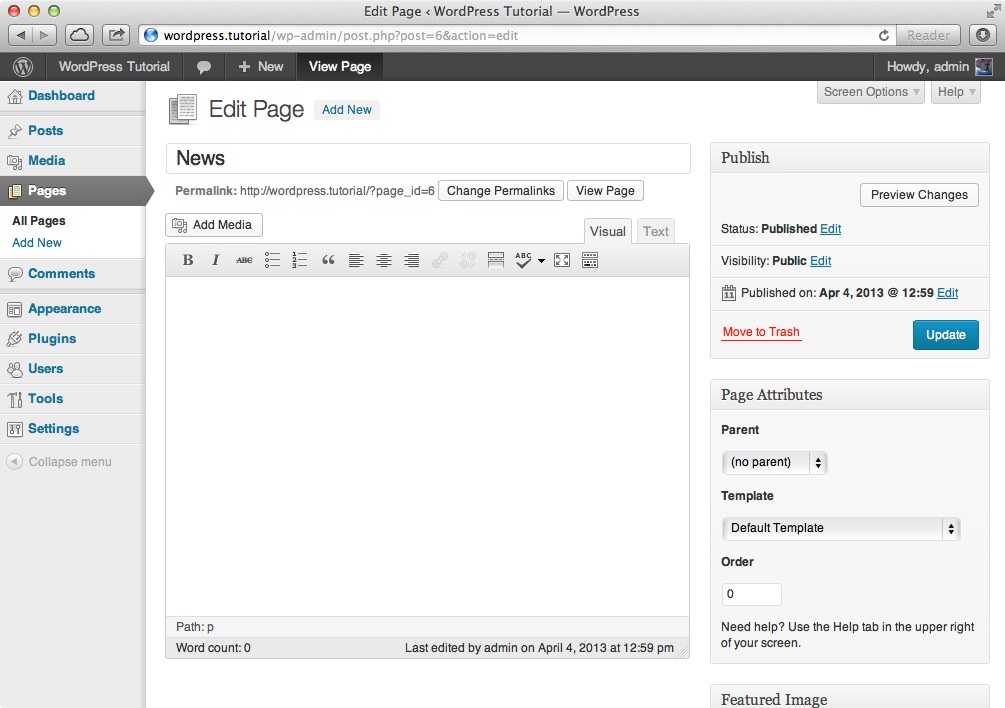Viewport: 1005px width, 708px height.
Task: Select Add New under Pages sidebar
Action: [37, 243]
